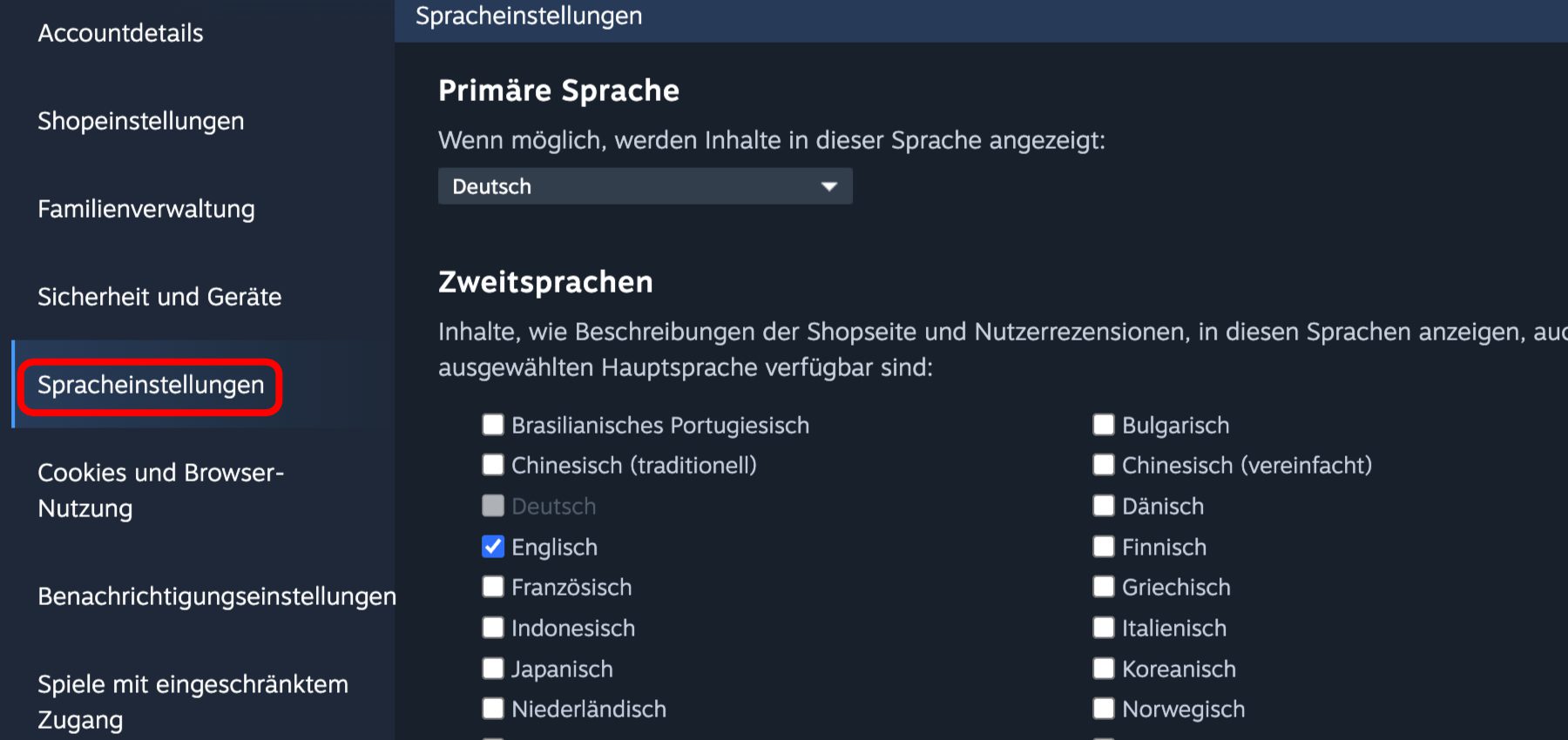Image resolution: width=1568 pixels, height=740 pixels.
Task: Open the primary language Deutsch dropdown
Action: [x=644, y=186]
